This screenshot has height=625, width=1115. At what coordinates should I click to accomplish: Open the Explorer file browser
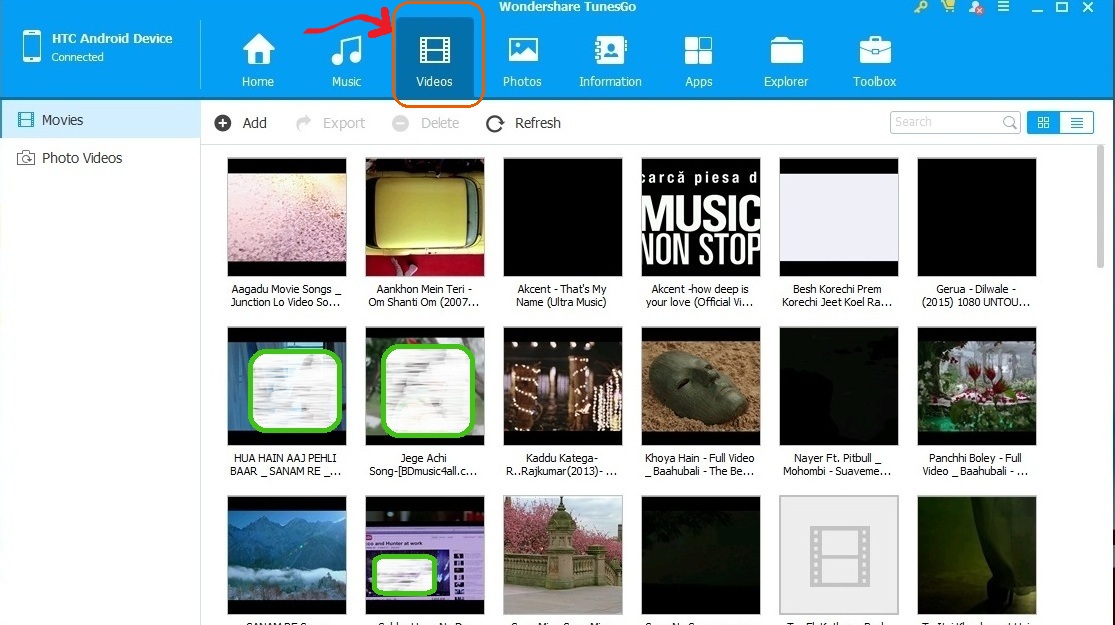click(786, 60)
